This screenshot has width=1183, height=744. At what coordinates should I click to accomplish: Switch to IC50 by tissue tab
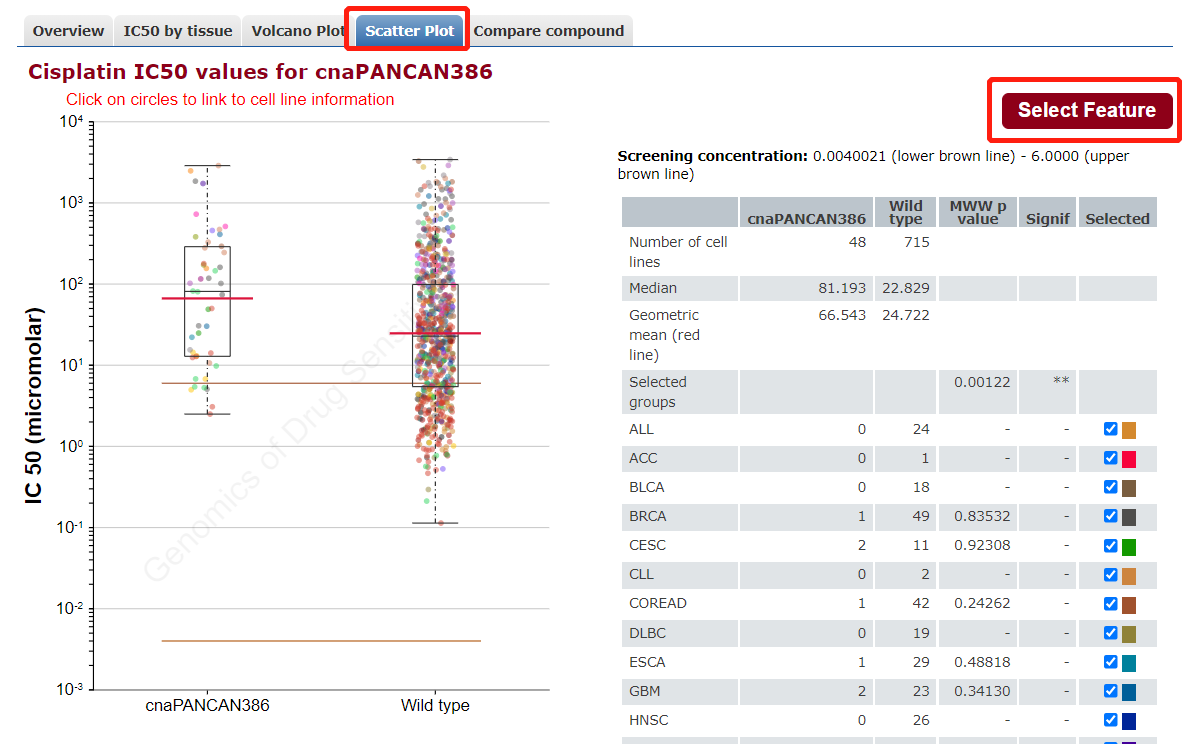coord(178,31)
